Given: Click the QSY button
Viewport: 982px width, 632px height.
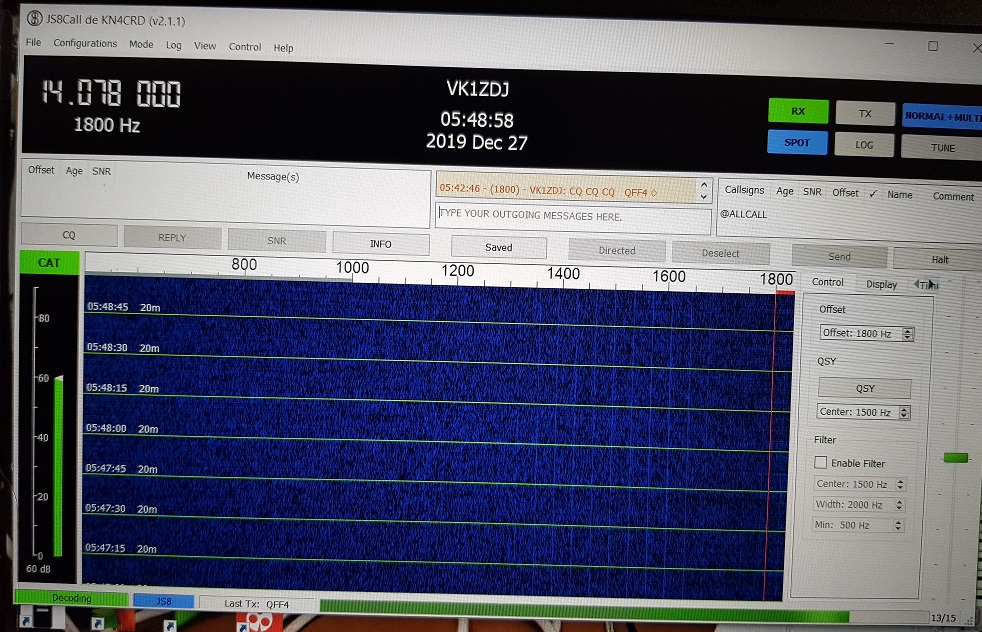Looking at the screenshot, I should tap(865, 388).
